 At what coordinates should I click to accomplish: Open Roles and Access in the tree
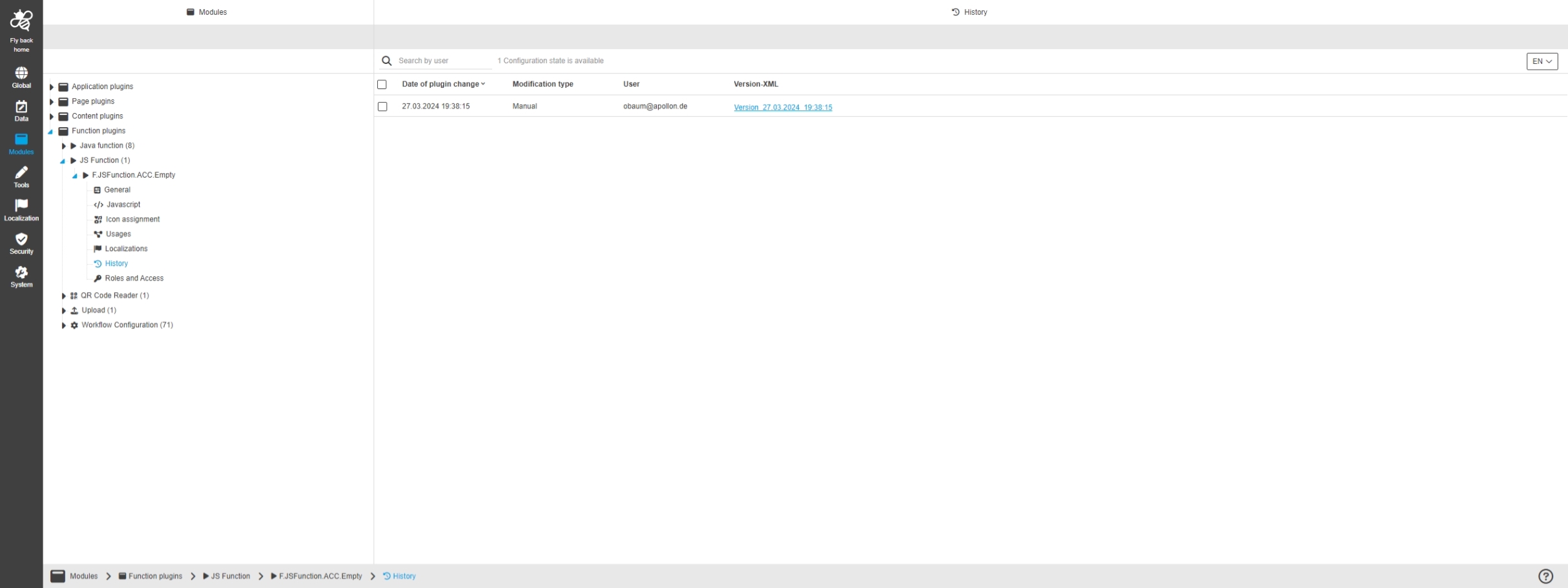pyautogui.click(x=134, y=278)
